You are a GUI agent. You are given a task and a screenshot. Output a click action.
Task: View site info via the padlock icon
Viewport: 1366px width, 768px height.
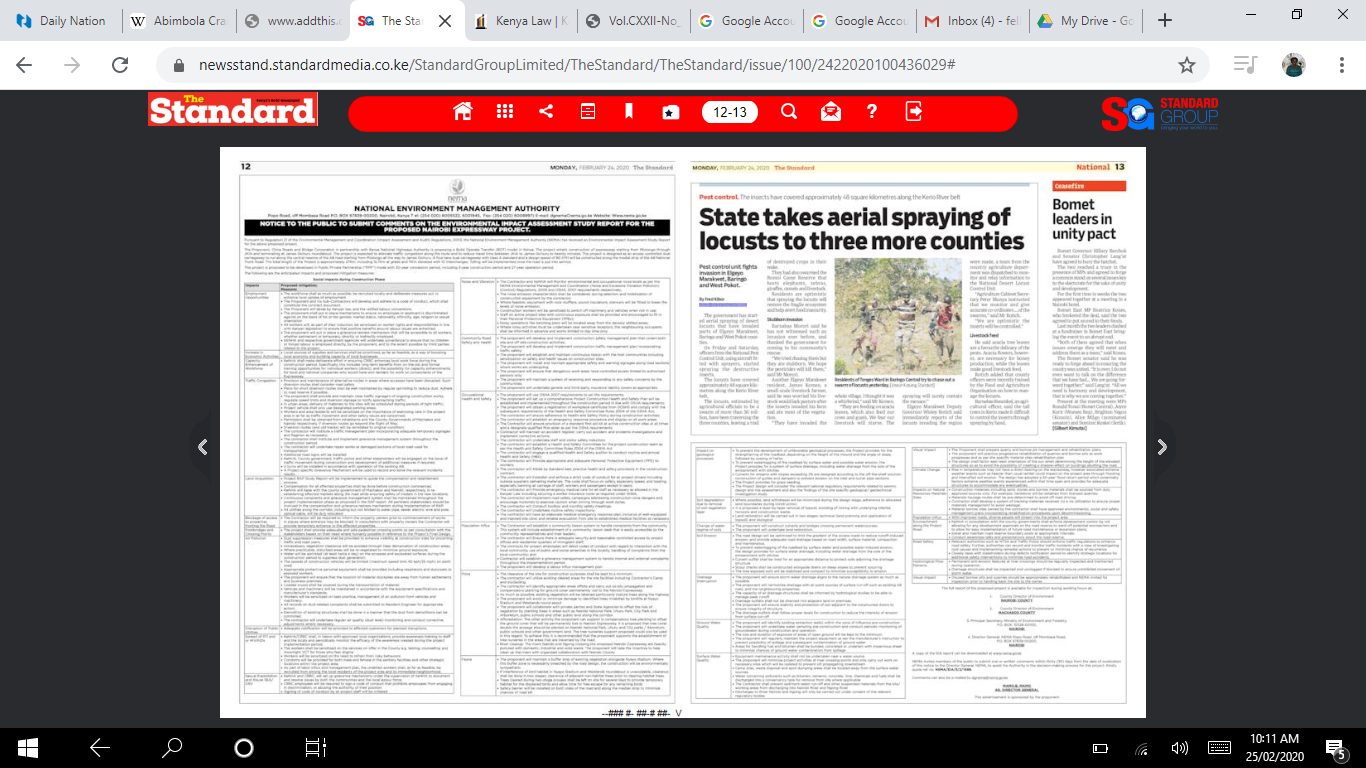(x=179, y=65)
